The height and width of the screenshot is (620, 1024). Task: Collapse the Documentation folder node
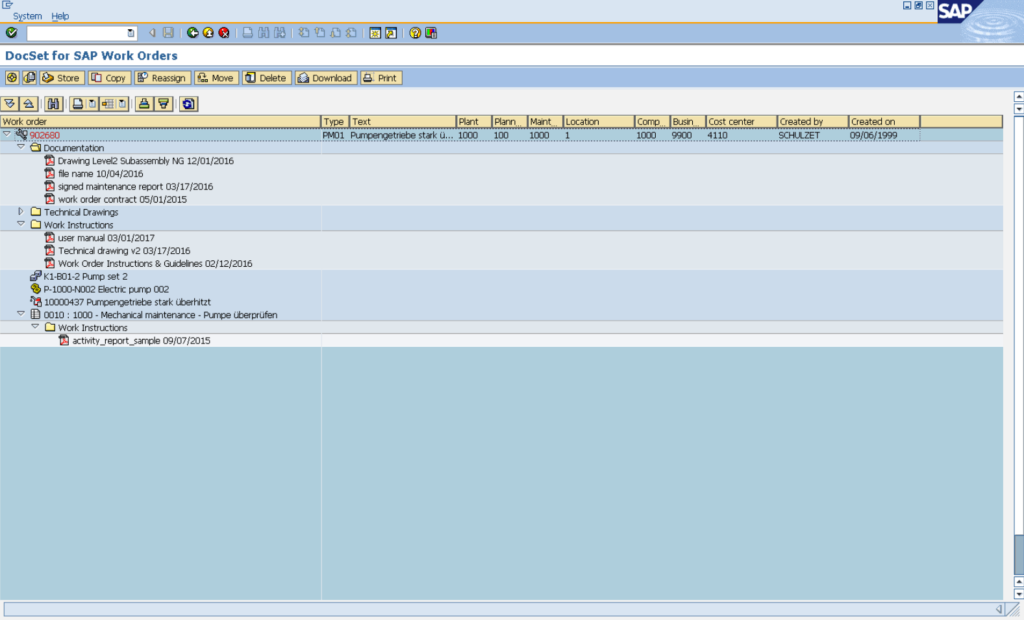21,147
